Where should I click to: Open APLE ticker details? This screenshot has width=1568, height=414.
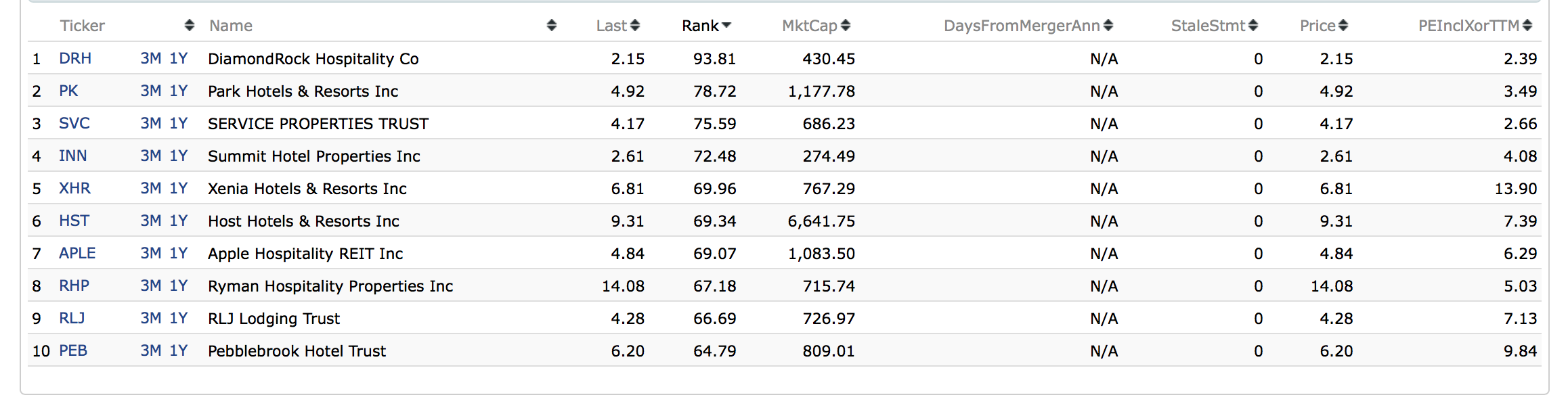(77, 254)
